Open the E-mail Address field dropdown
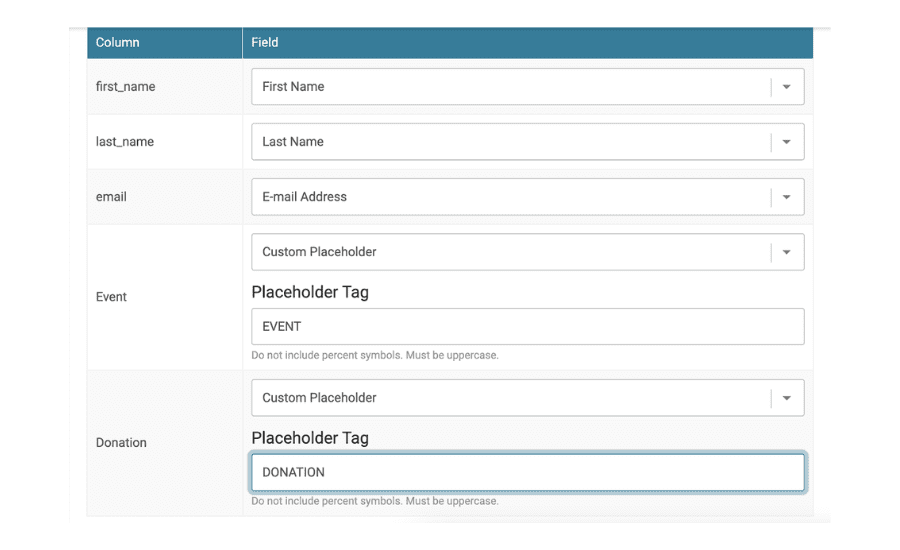 point(527,197)
